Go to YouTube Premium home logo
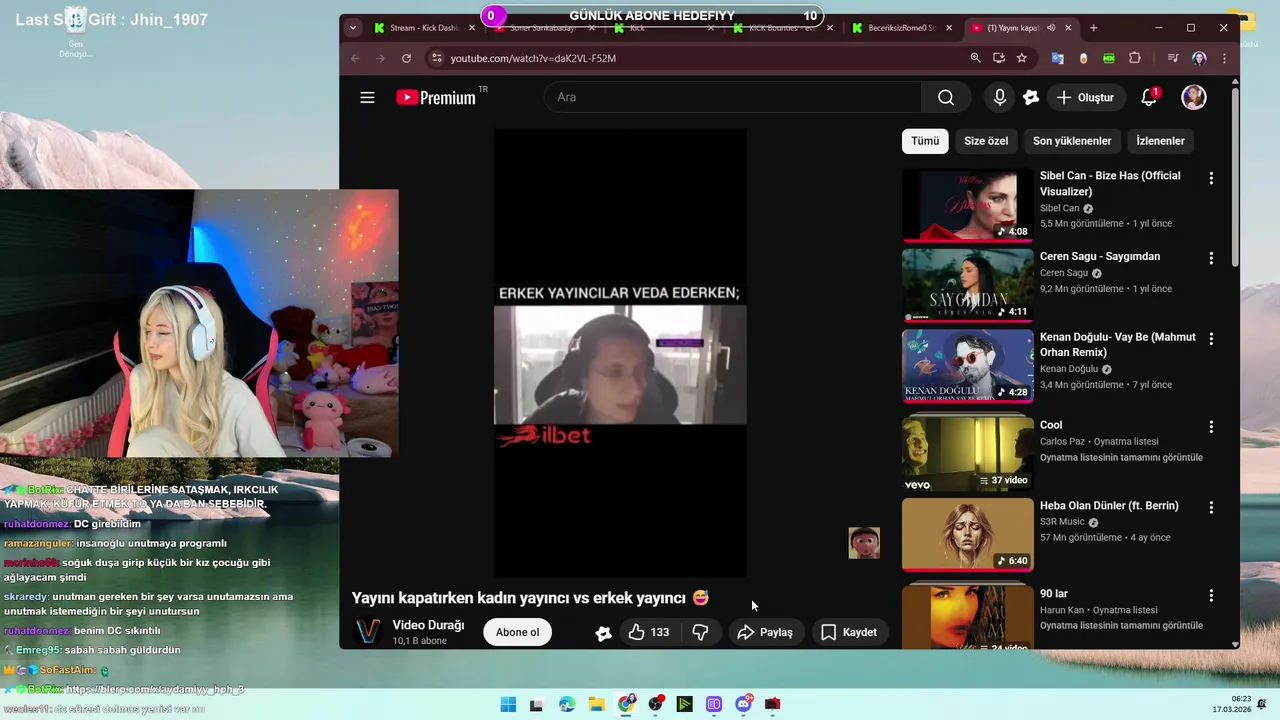 click(436, 97)
